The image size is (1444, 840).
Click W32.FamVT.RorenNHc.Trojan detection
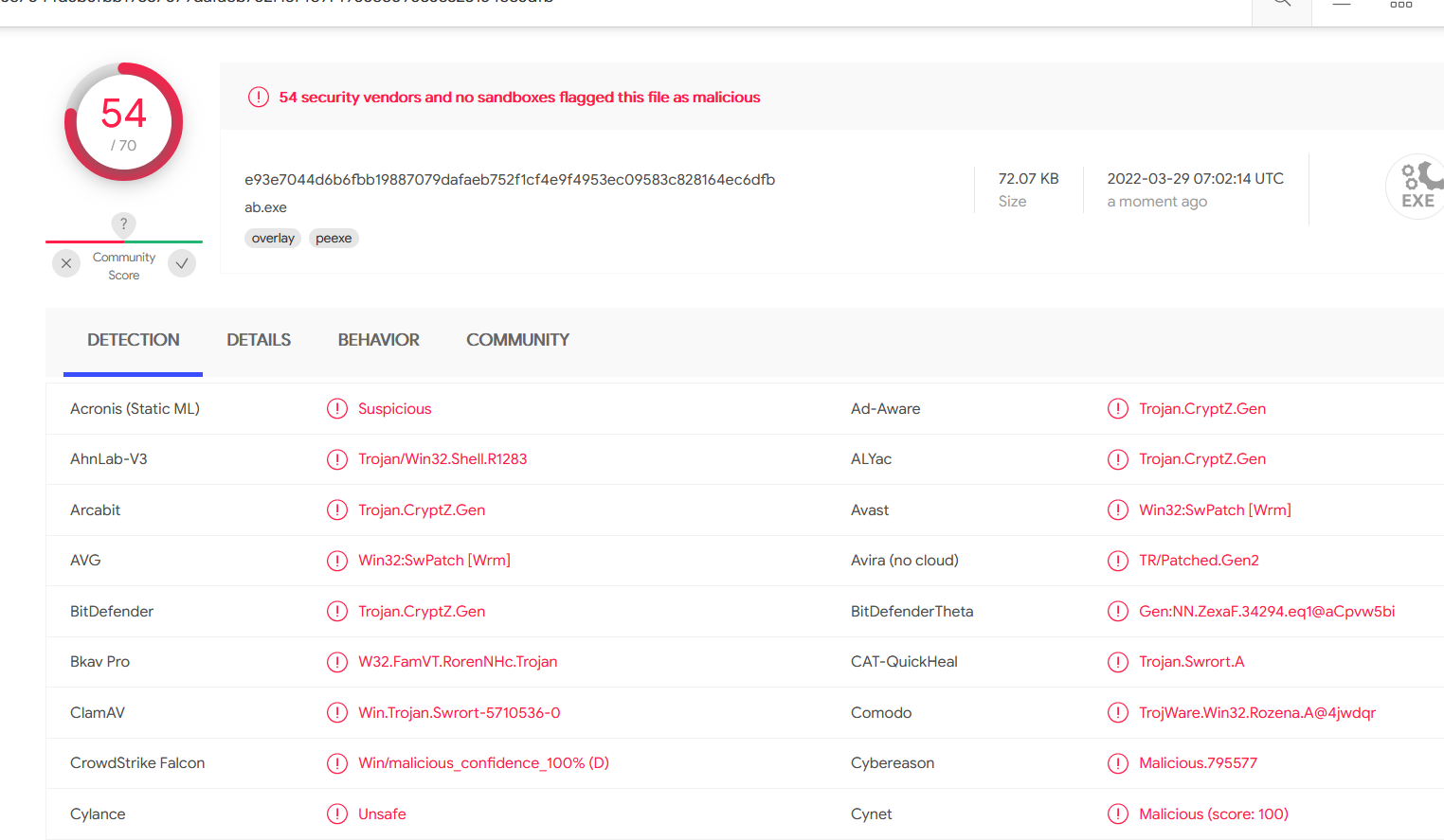click(x=458, y=662)
